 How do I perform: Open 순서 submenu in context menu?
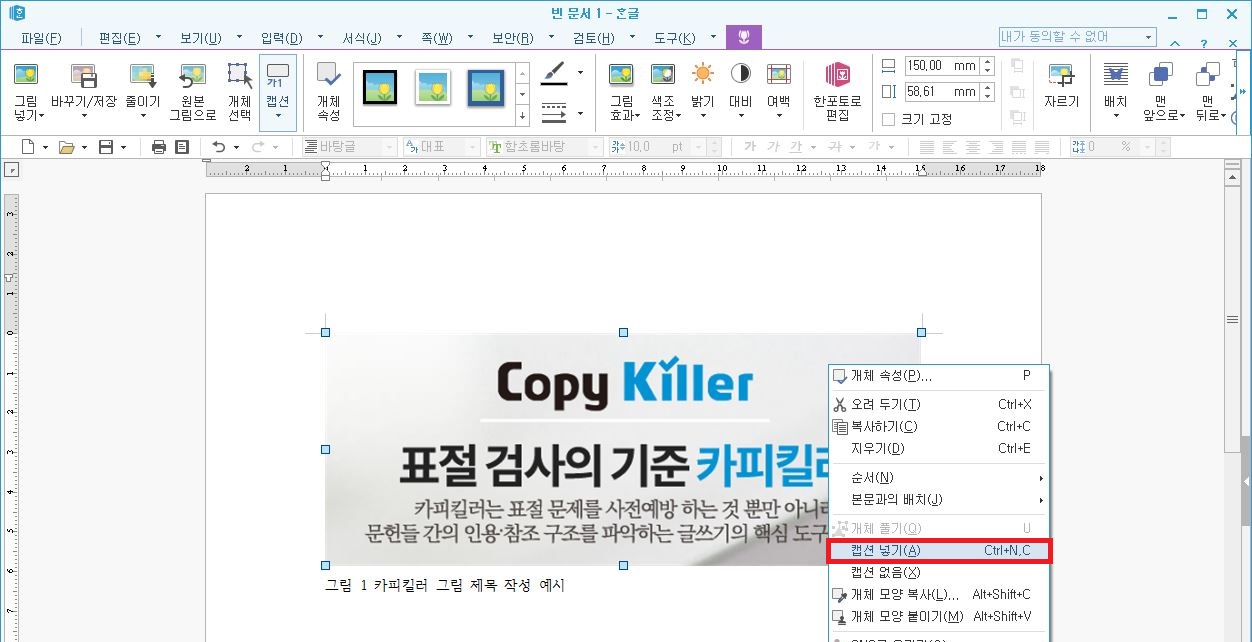(x=939, y=477)
